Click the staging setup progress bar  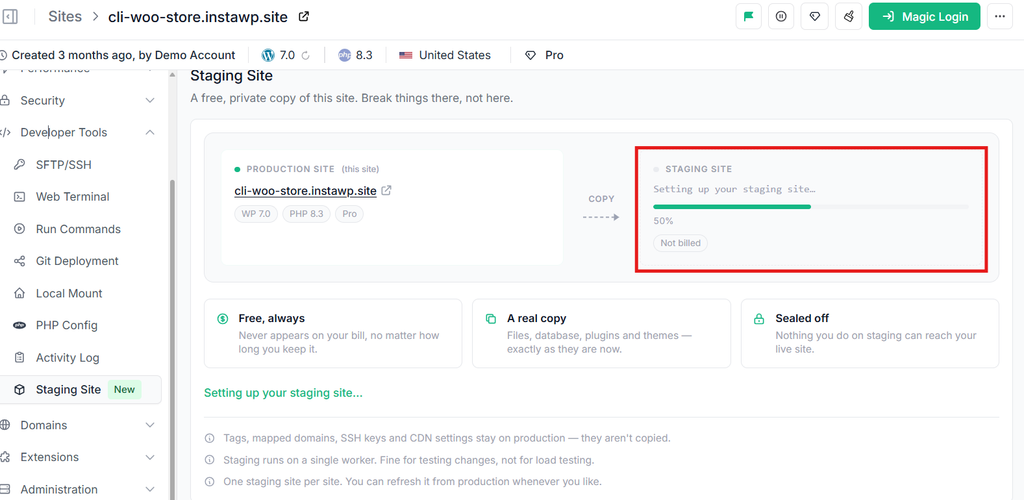[x=811, y=206]
